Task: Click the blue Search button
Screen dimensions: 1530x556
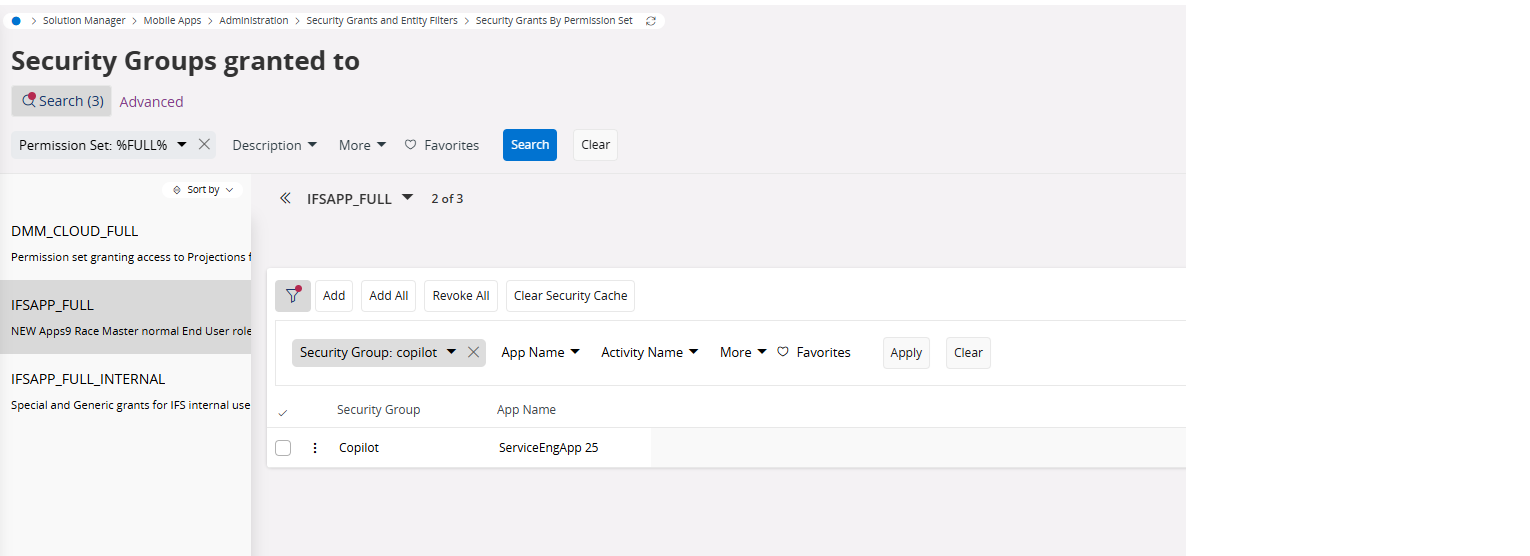Action: coord(529,145)
